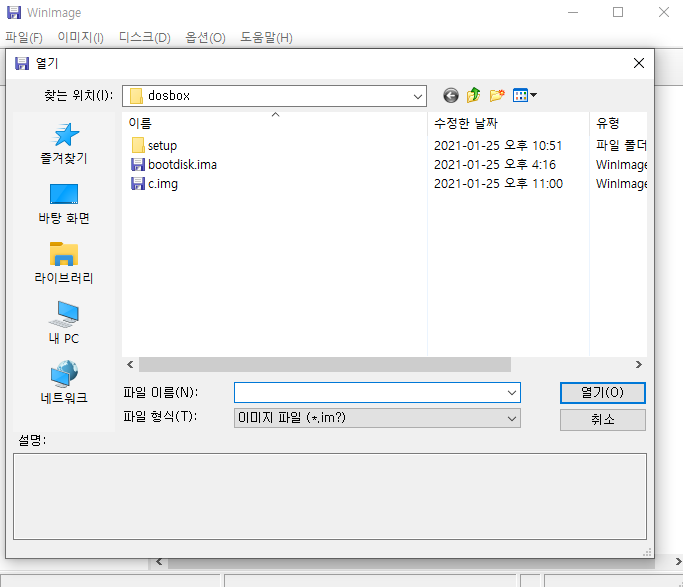Select the bootdisk.ima file

[174, 165]
